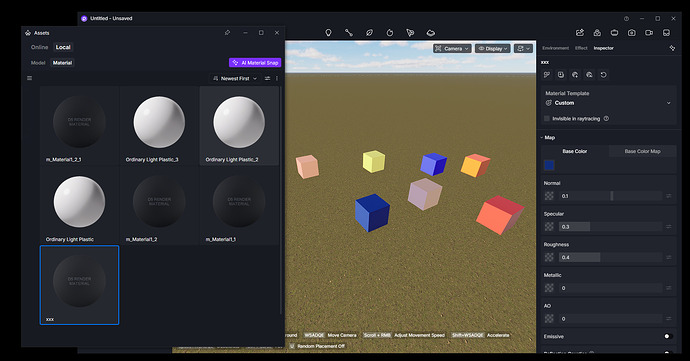Open the hamburger list menu in Assets
Image resolution: width=690 pixels, height=361 pixels.
29,78
